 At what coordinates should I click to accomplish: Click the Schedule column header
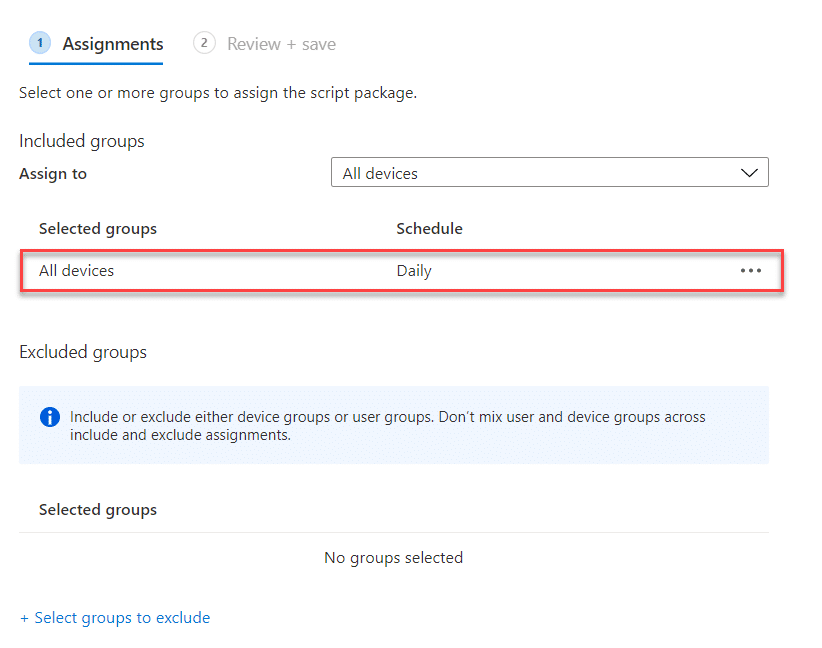[x=429, y=229]
